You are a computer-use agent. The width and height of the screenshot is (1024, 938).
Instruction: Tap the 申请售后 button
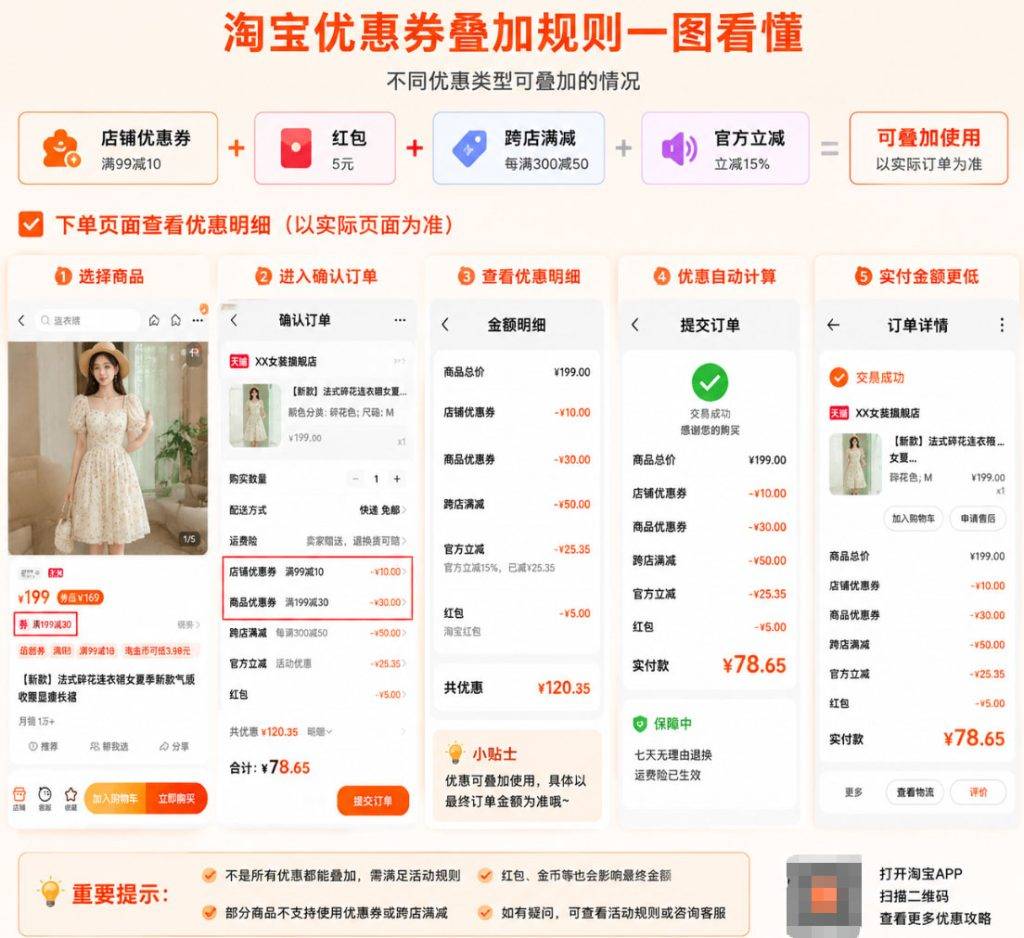click(x=978, y=518)
